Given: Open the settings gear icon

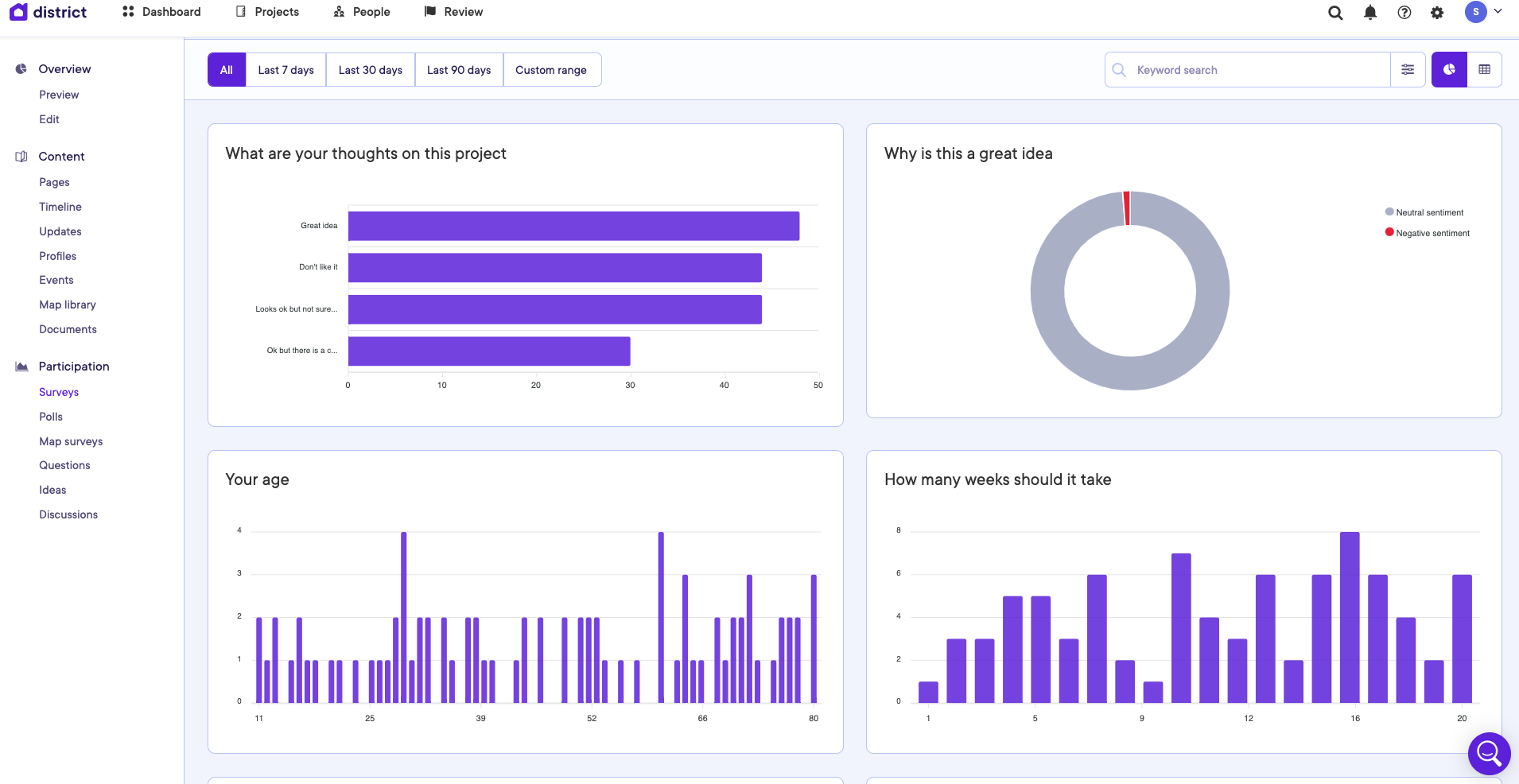Looking at the screenshot, I should pos(1437,13).
